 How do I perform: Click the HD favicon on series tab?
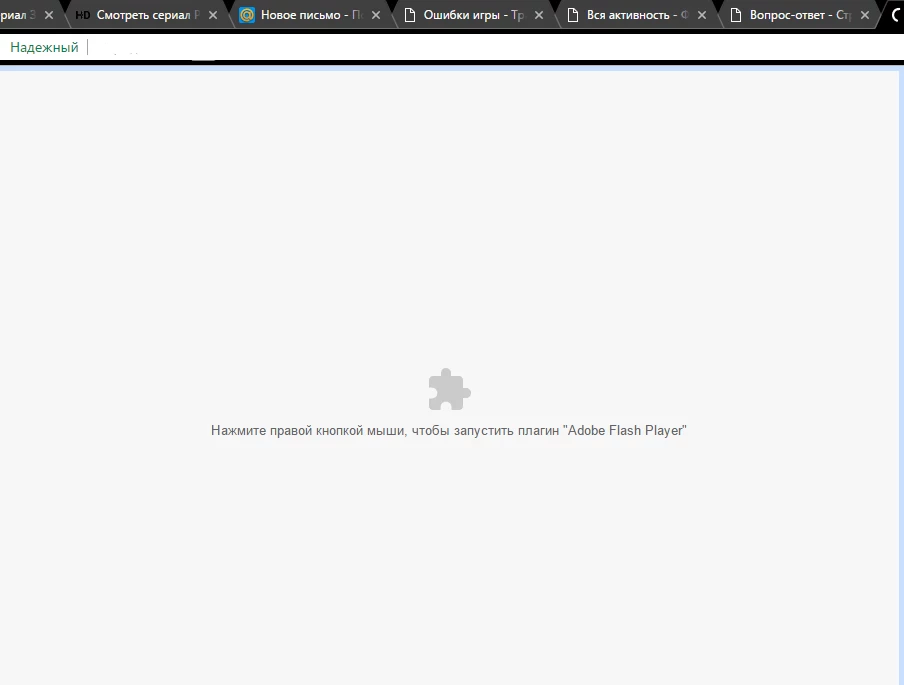point(83,15)
